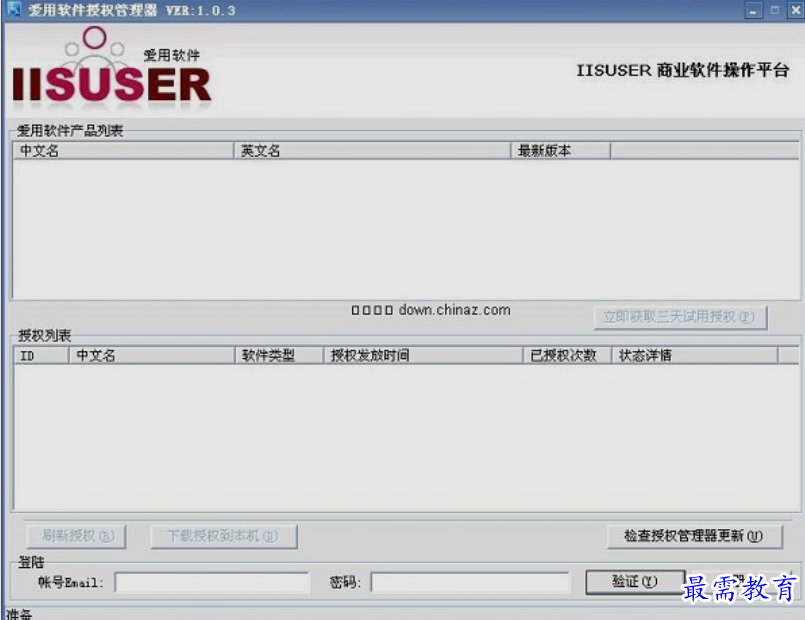Click 立即获取三天试用授权 button
Viewport: 805px width, 620px height.
coord(680,317)
